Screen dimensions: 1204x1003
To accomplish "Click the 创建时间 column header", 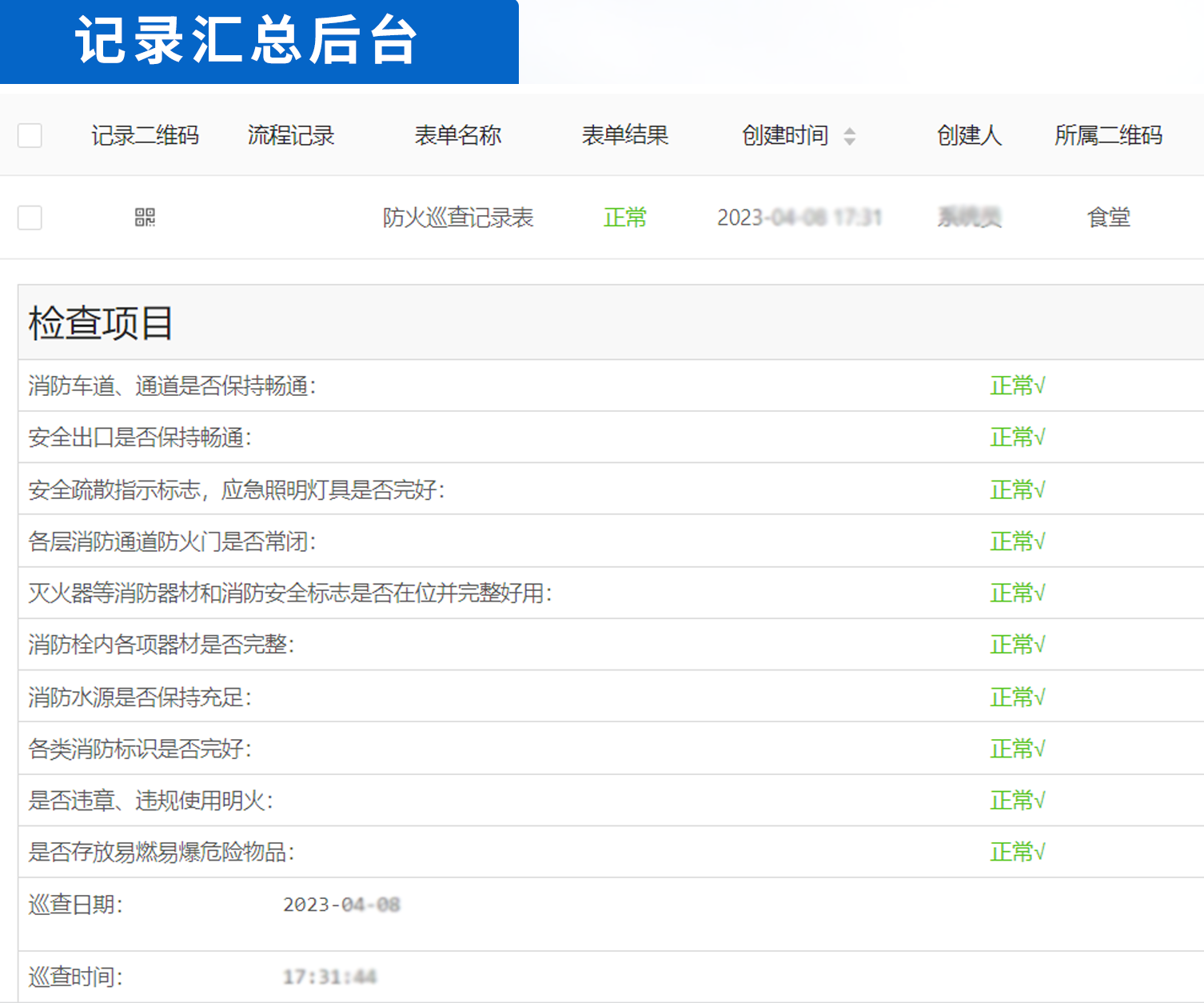I will click(x=786, y=135).
